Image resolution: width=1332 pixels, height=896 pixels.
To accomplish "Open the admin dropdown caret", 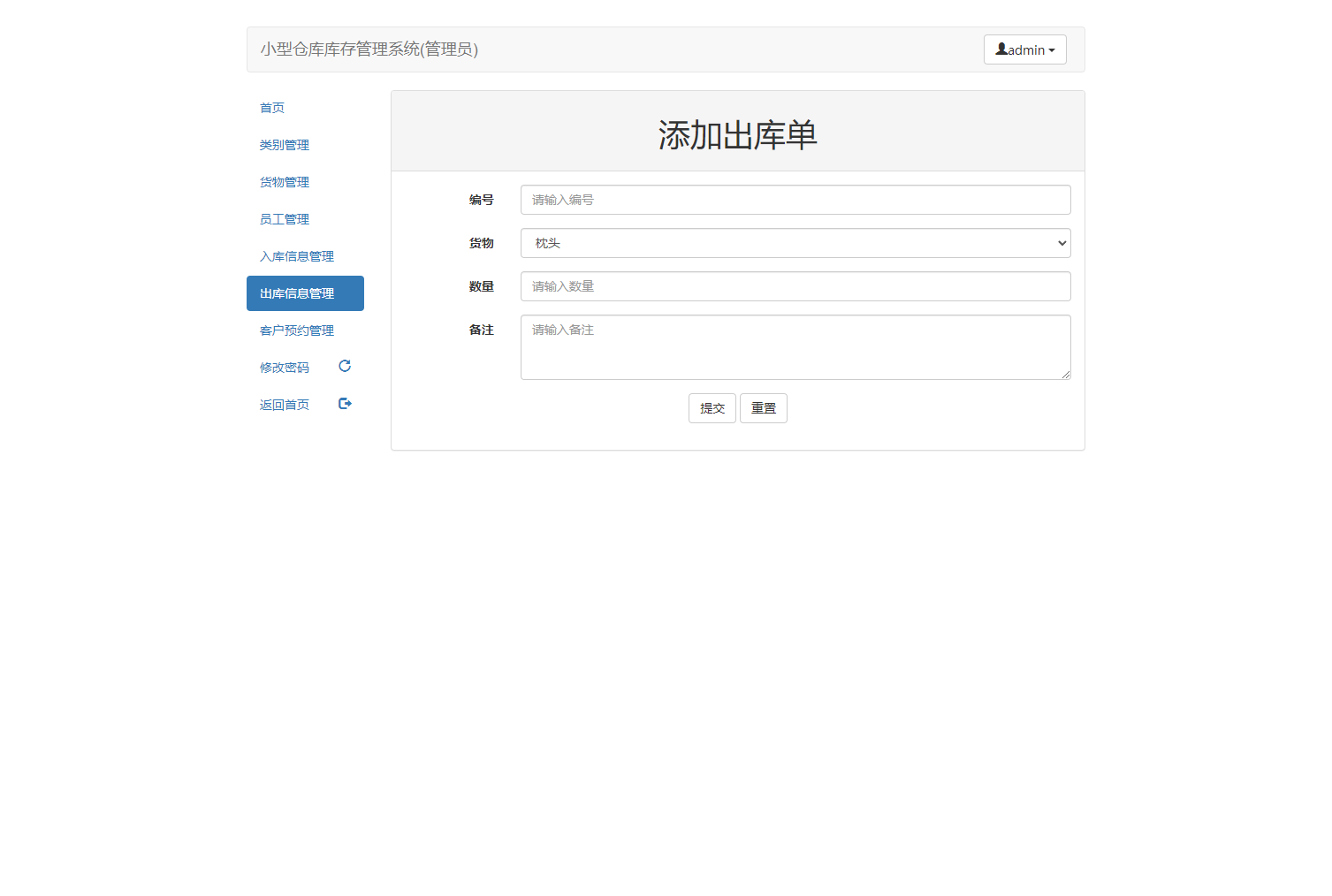I will pos(1052,50).
